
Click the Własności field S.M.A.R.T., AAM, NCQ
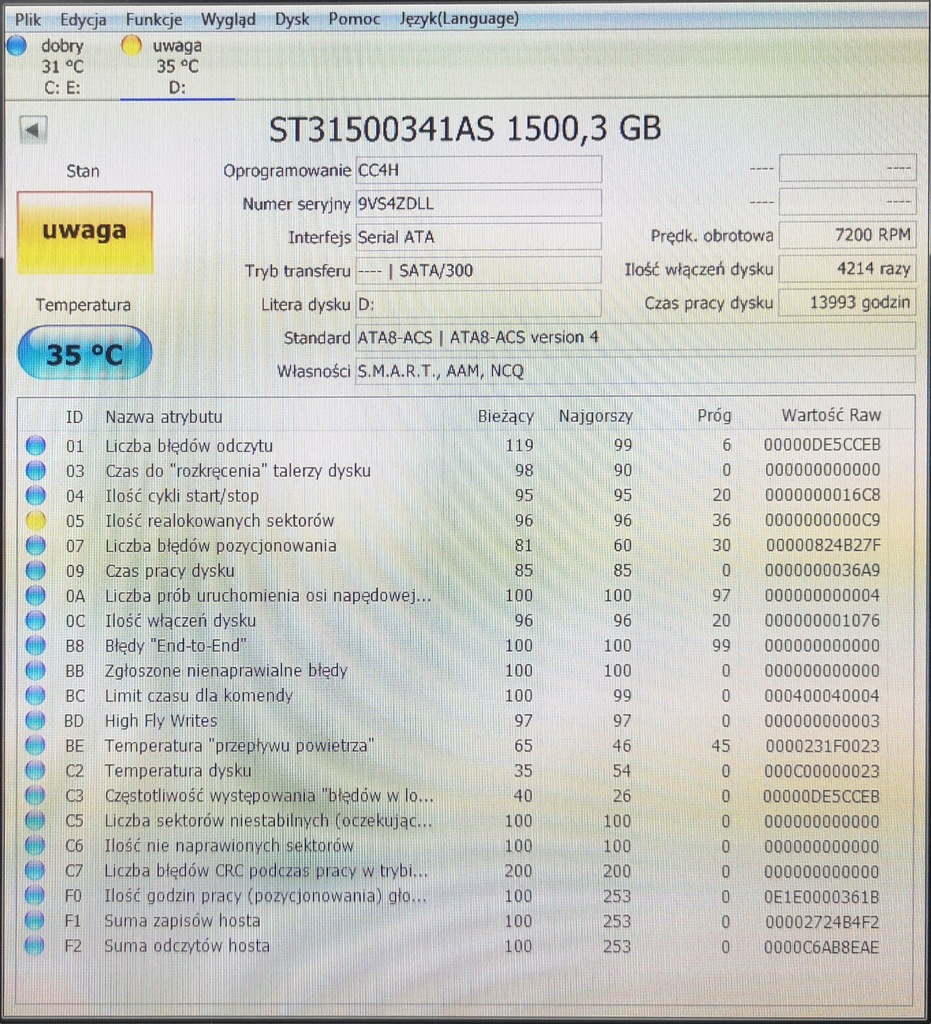pos(635,370)
